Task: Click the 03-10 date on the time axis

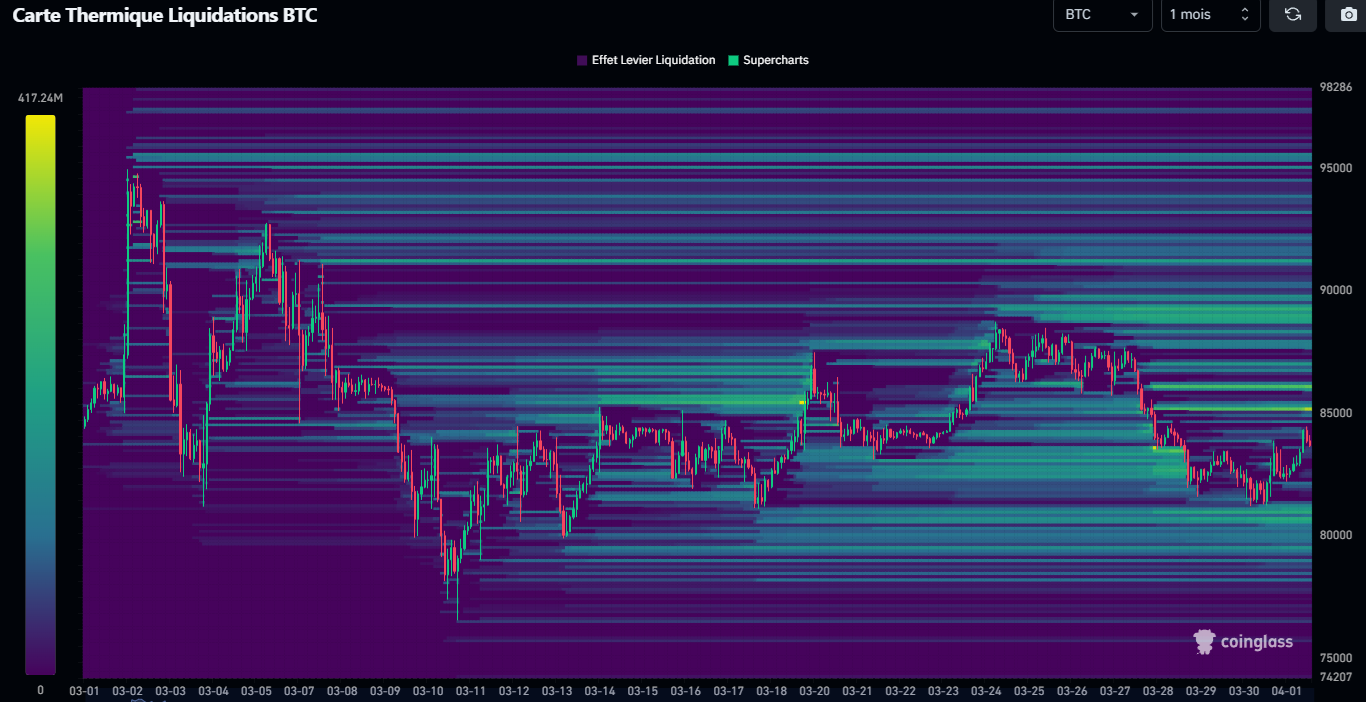Action: pos(427,691)
